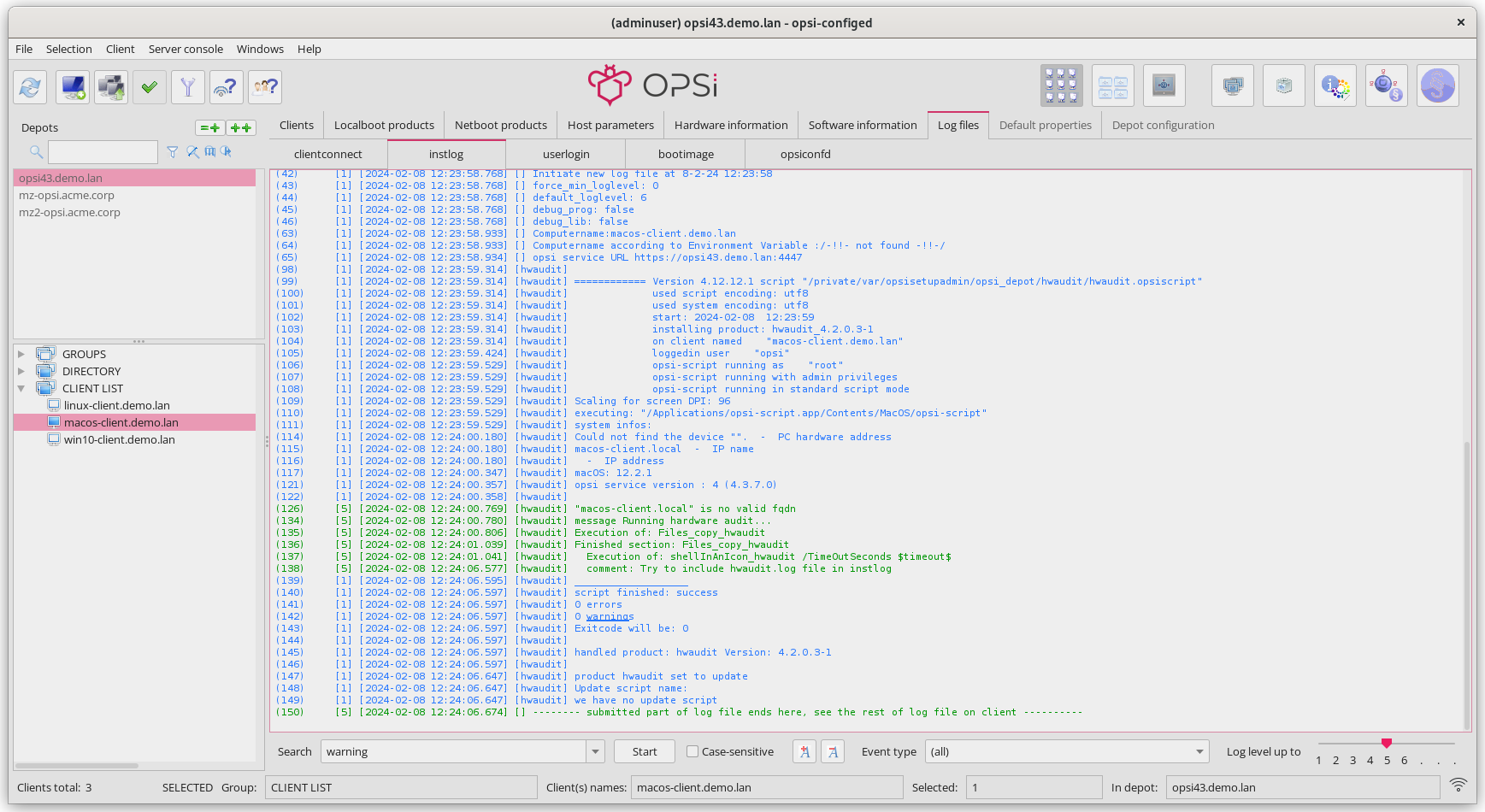Switch to the Host parameters tab
Image resolution: width=1485 pixels, height=812 pixels.
point(610,125)
